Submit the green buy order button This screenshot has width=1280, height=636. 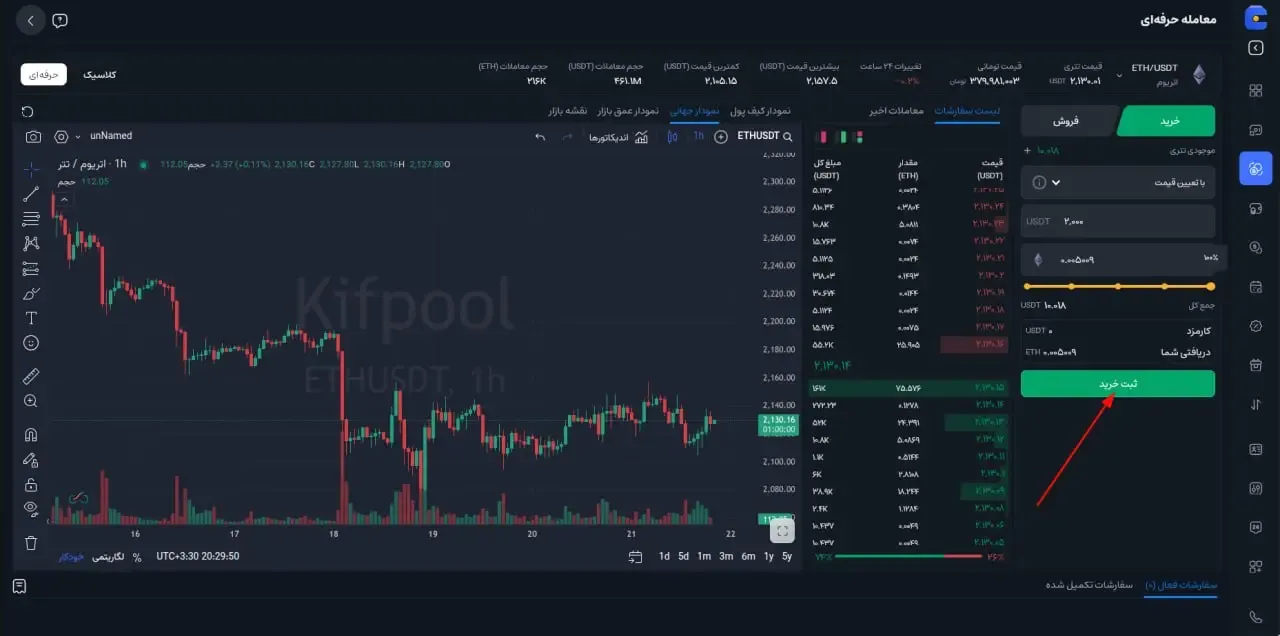coord(1118,384)
